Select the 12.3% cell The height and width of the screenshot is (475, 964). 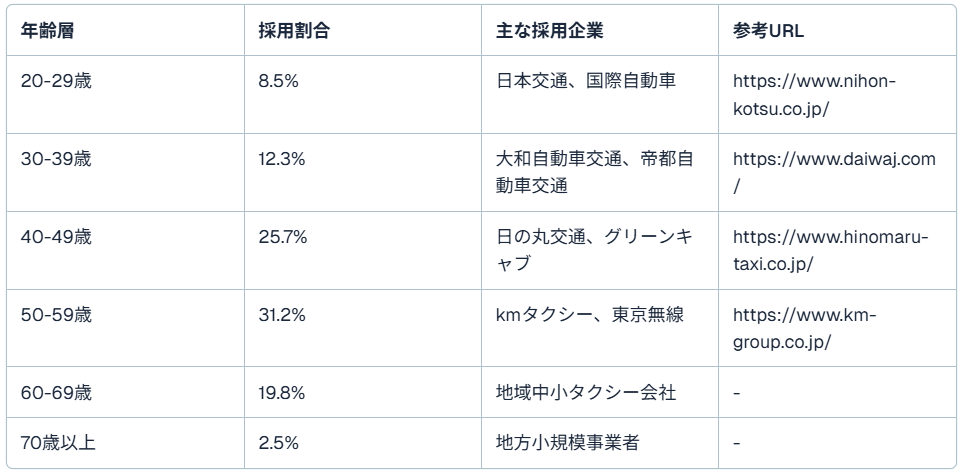[x=282, y=159]
